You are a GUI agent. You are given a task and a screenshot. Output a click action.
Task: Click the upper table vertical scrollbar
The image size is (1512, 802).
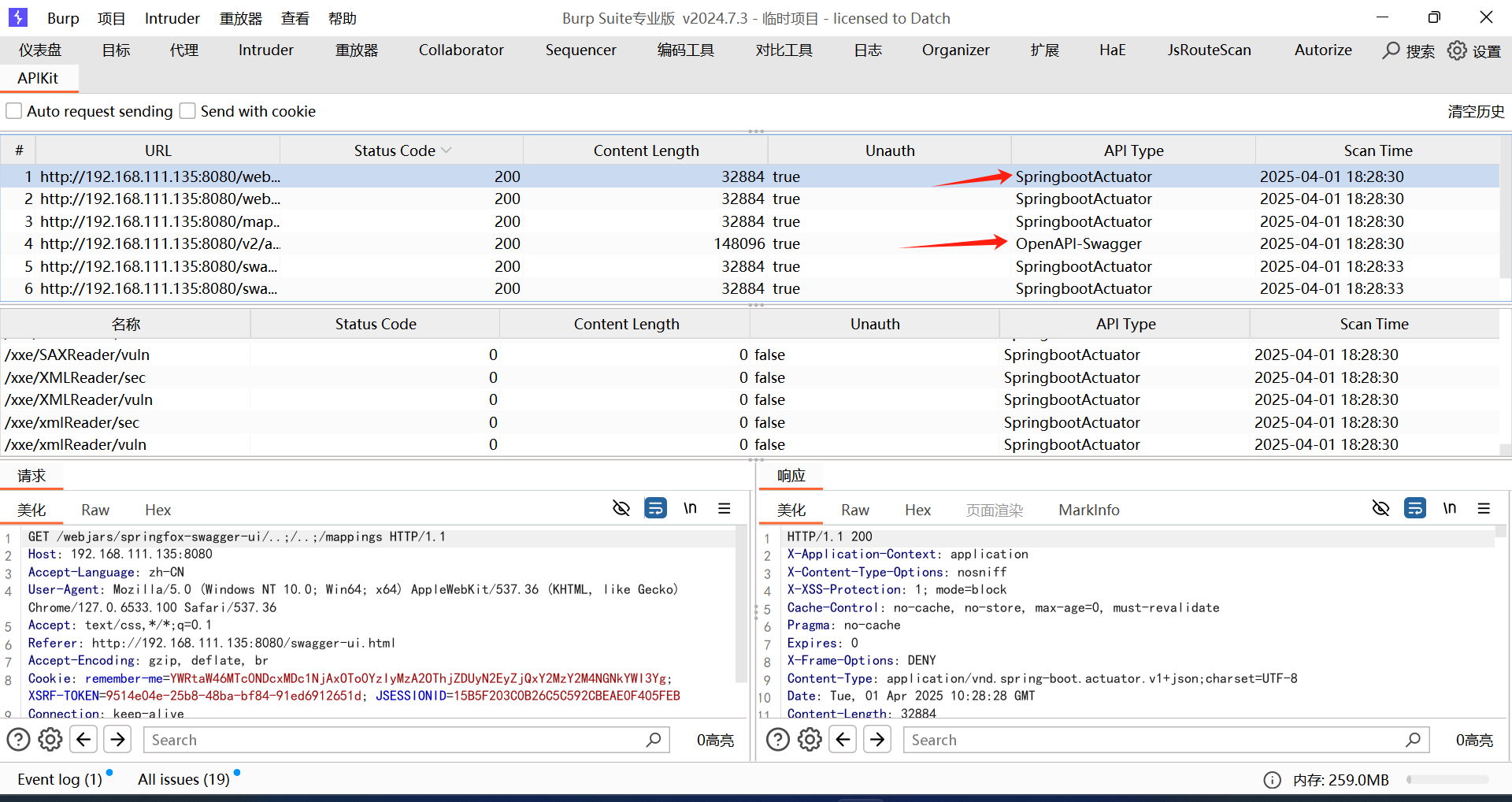[1505, 209]
